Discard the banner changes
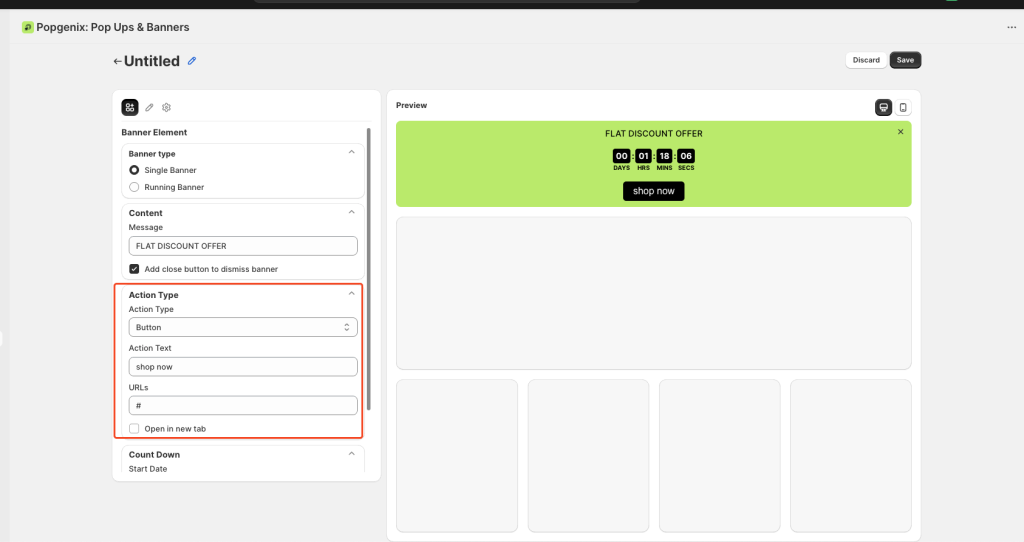1024x542 pixels. point(866,60)
